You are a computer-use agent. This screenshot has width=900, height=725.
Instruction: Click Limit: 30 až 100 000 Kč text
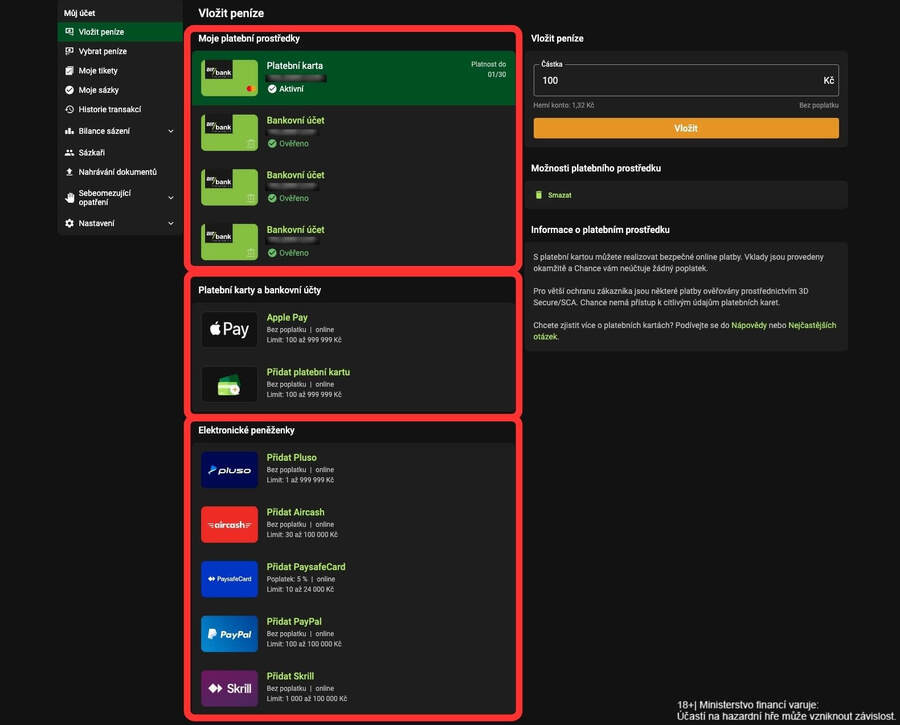pos(302,535)
